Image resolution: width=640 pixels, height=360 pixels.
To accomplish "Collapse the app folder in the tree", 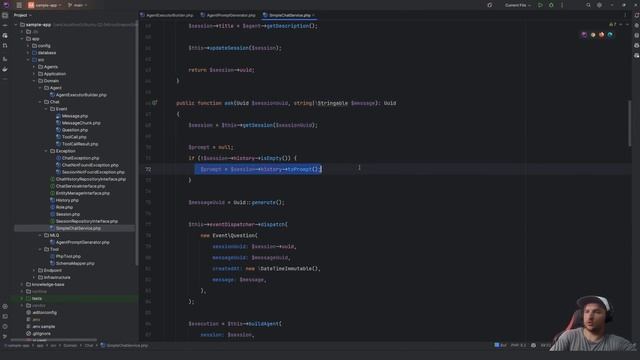I will 22,39.
